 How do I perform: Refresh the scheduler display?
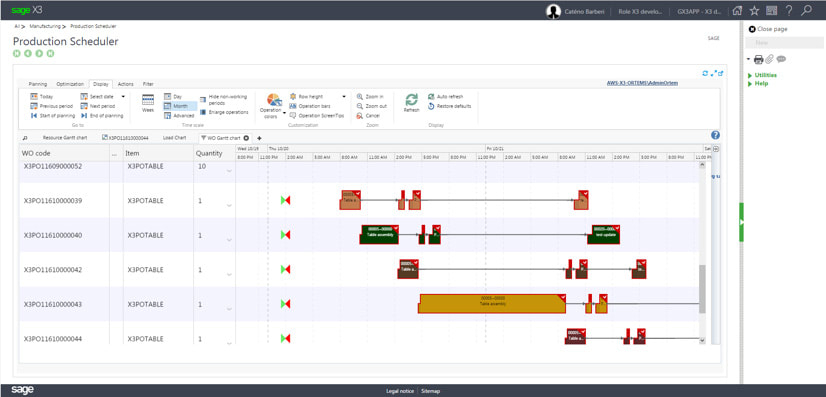point(411,103)
